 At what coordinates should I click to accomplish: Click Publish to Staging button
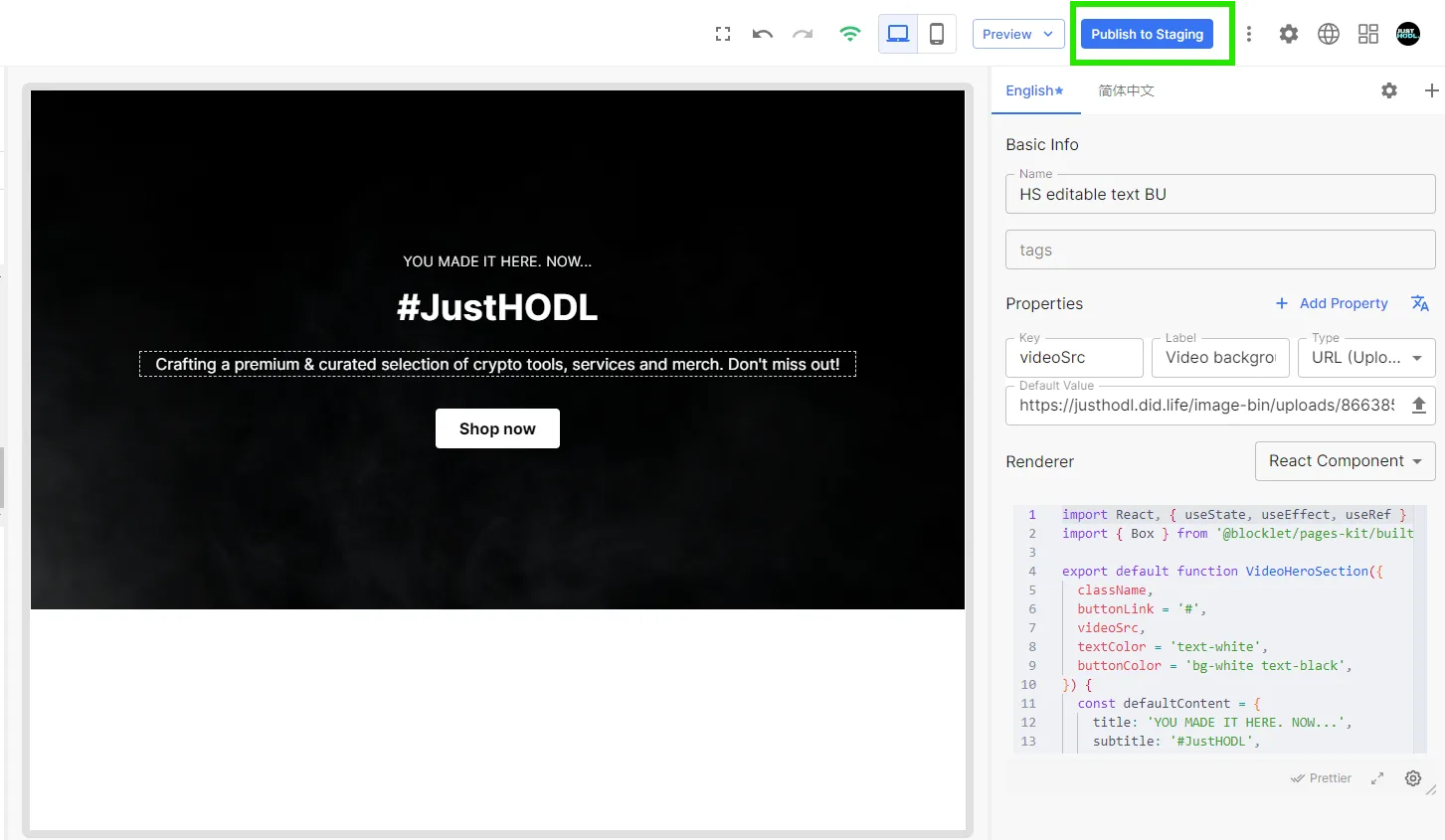coord(1148,34)
